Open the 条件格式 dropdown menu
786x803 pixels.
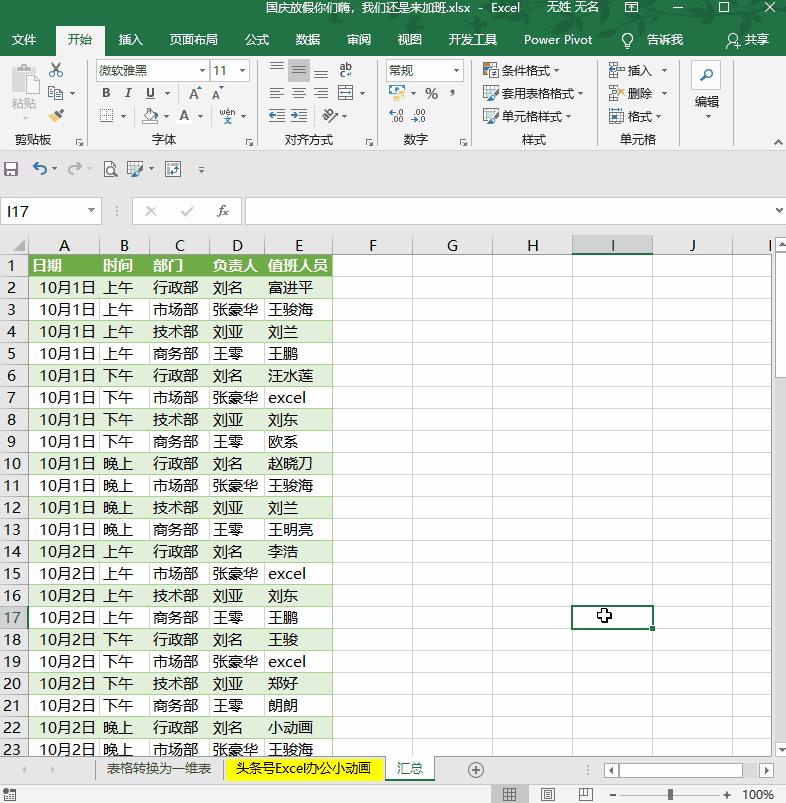pos(521,70)
